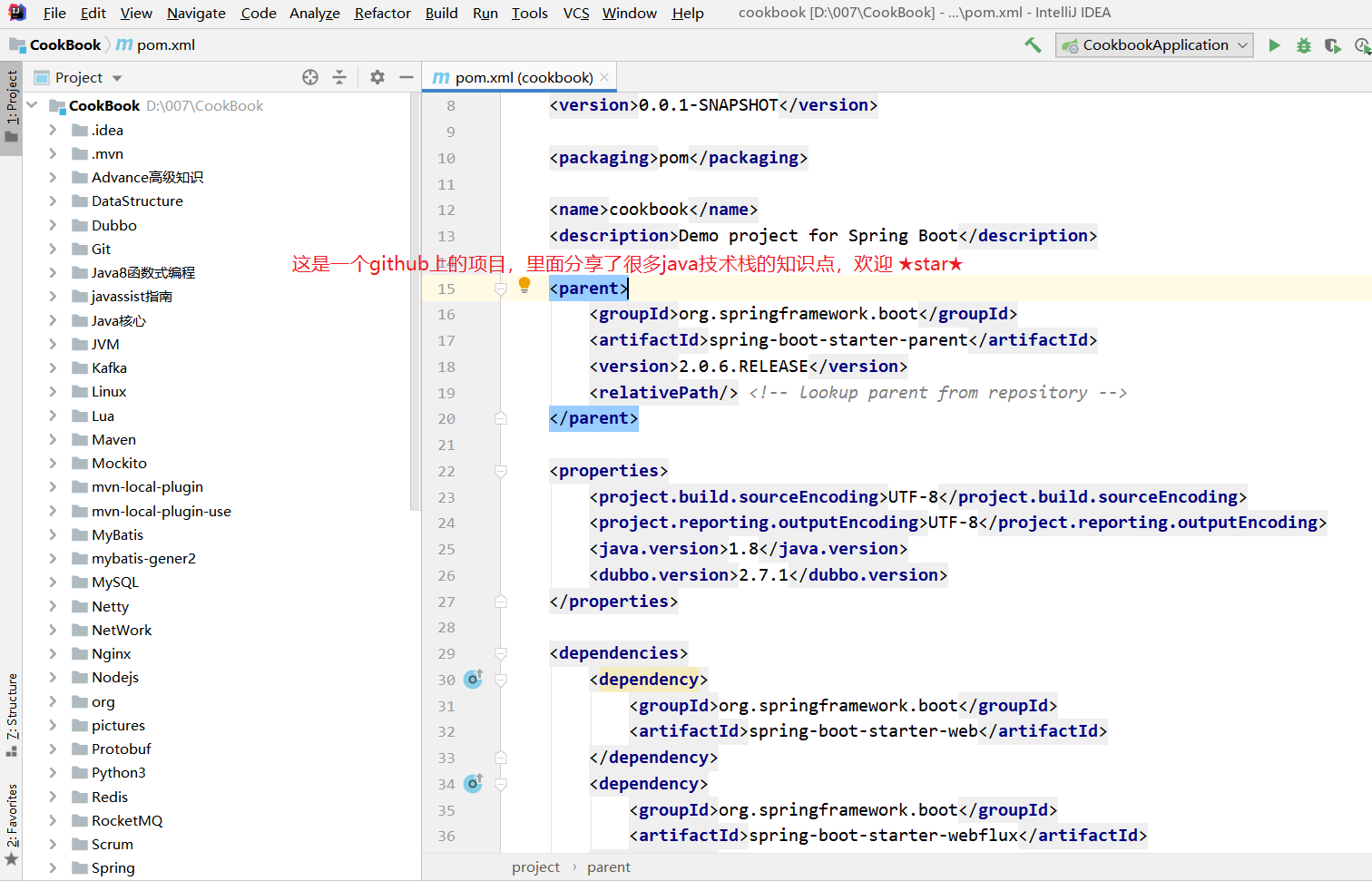Select the Netty folder
The width and height of the screenshot is (1372, 881).
click(110, 606)
